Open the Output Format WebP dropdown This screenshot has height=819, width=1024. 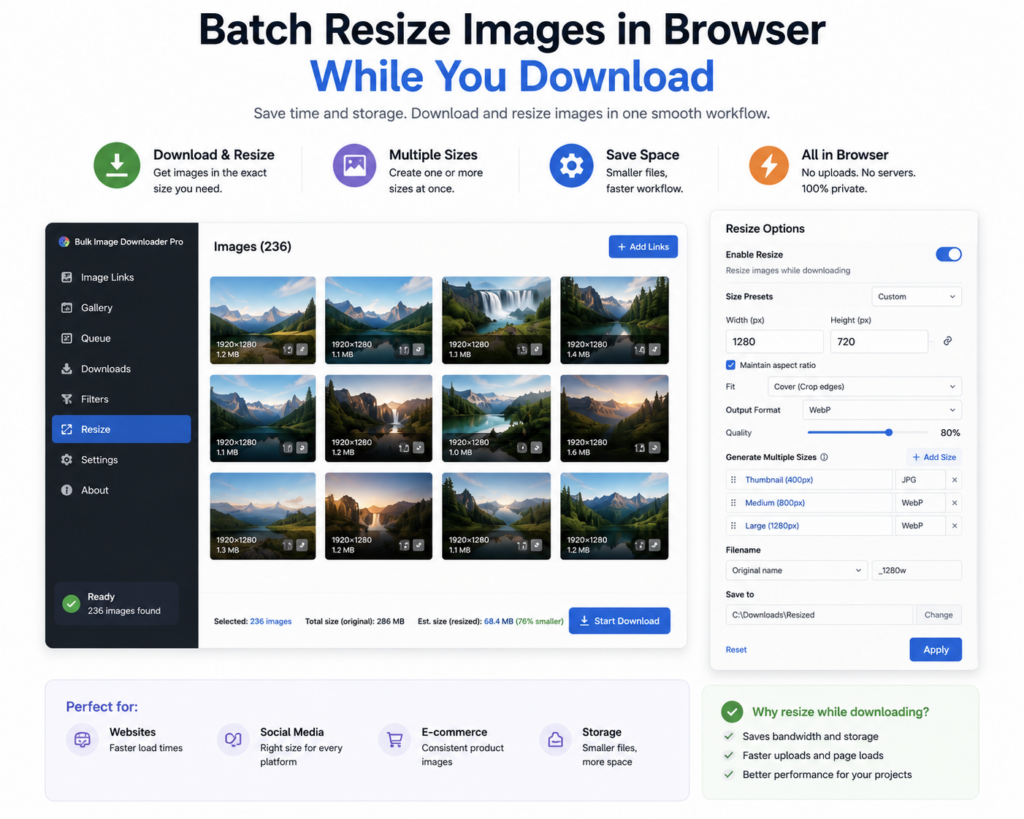pos(882,410)
